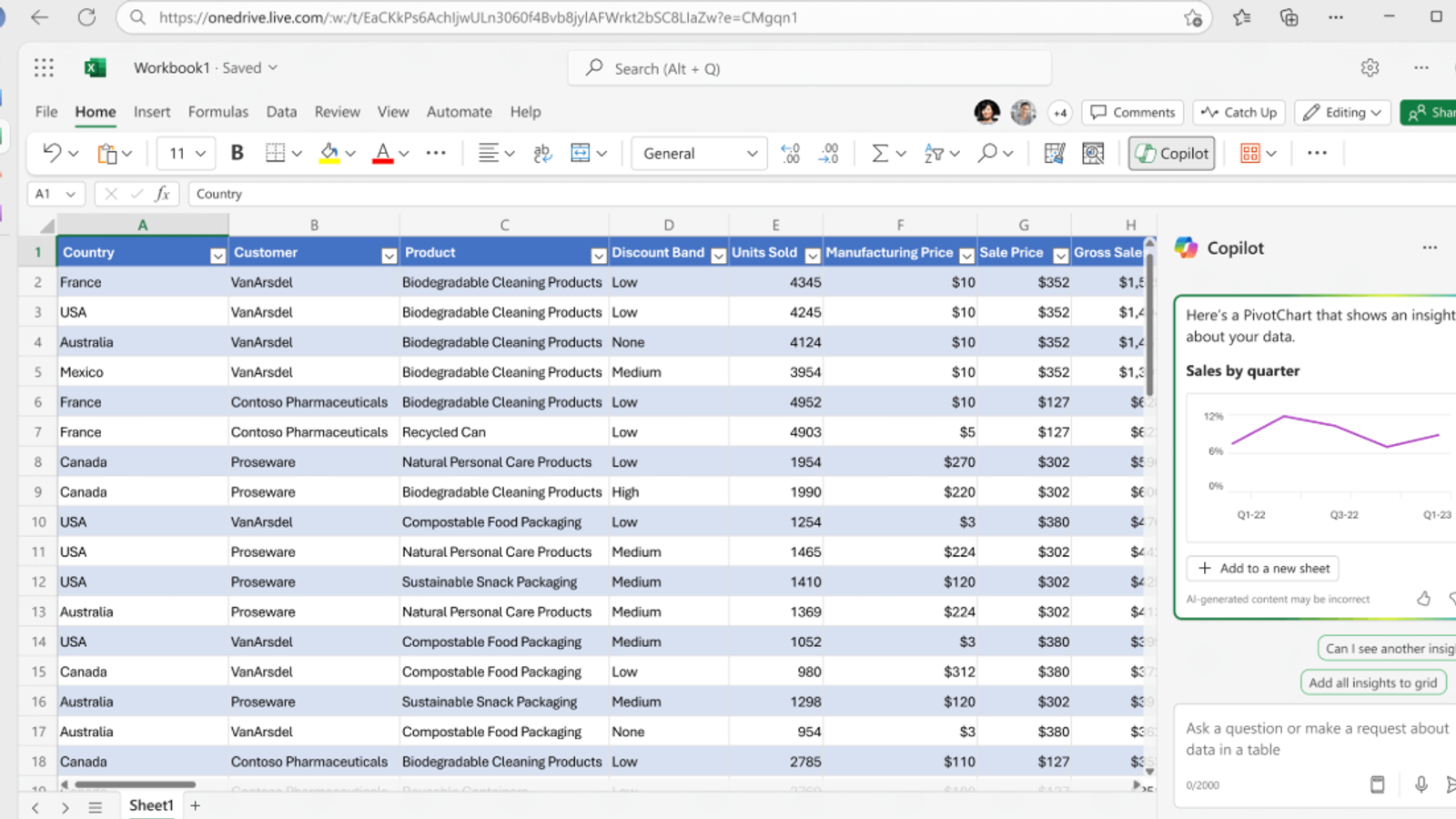Open the Discount Band filter dropdown

(x=718, y=256)
